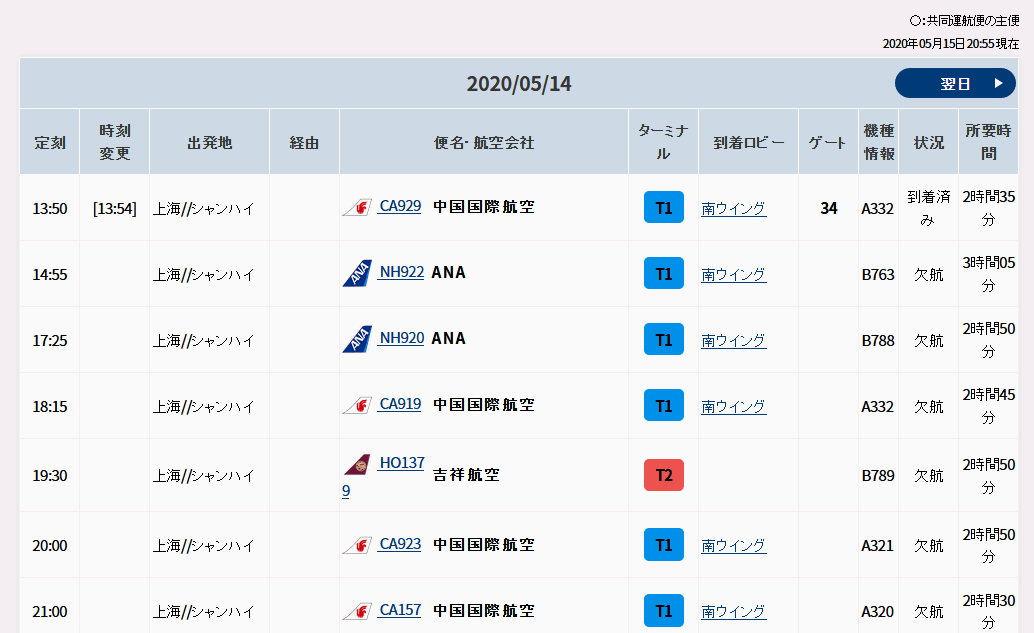Open 南ウイング lobby link for CA929
Image resolution: width=1034 pixels, height=633 pixels.
coord(733,209)
